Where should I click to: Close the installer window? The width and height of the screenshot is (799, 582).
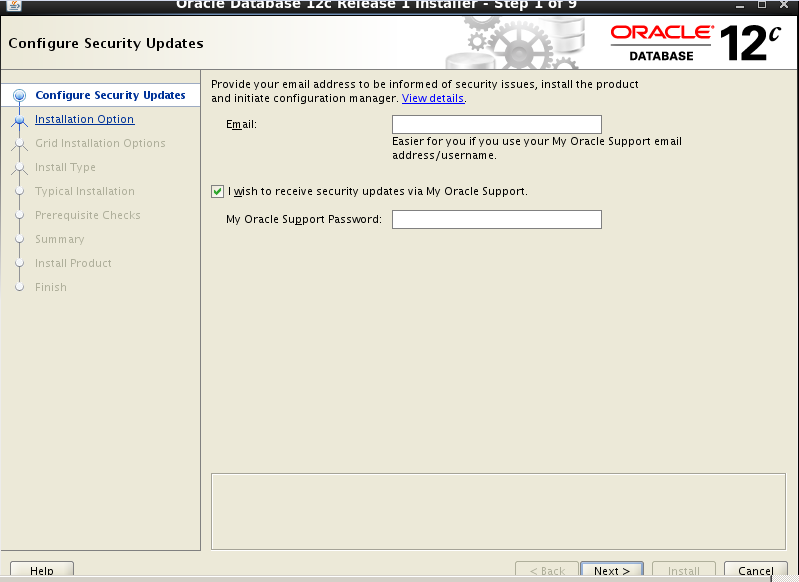point(784,5)
